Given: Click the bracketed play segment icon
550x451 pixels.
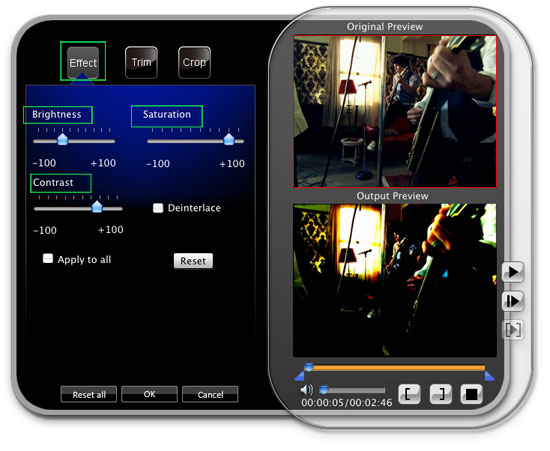Looking at the screenshot, I should [513, 330].
